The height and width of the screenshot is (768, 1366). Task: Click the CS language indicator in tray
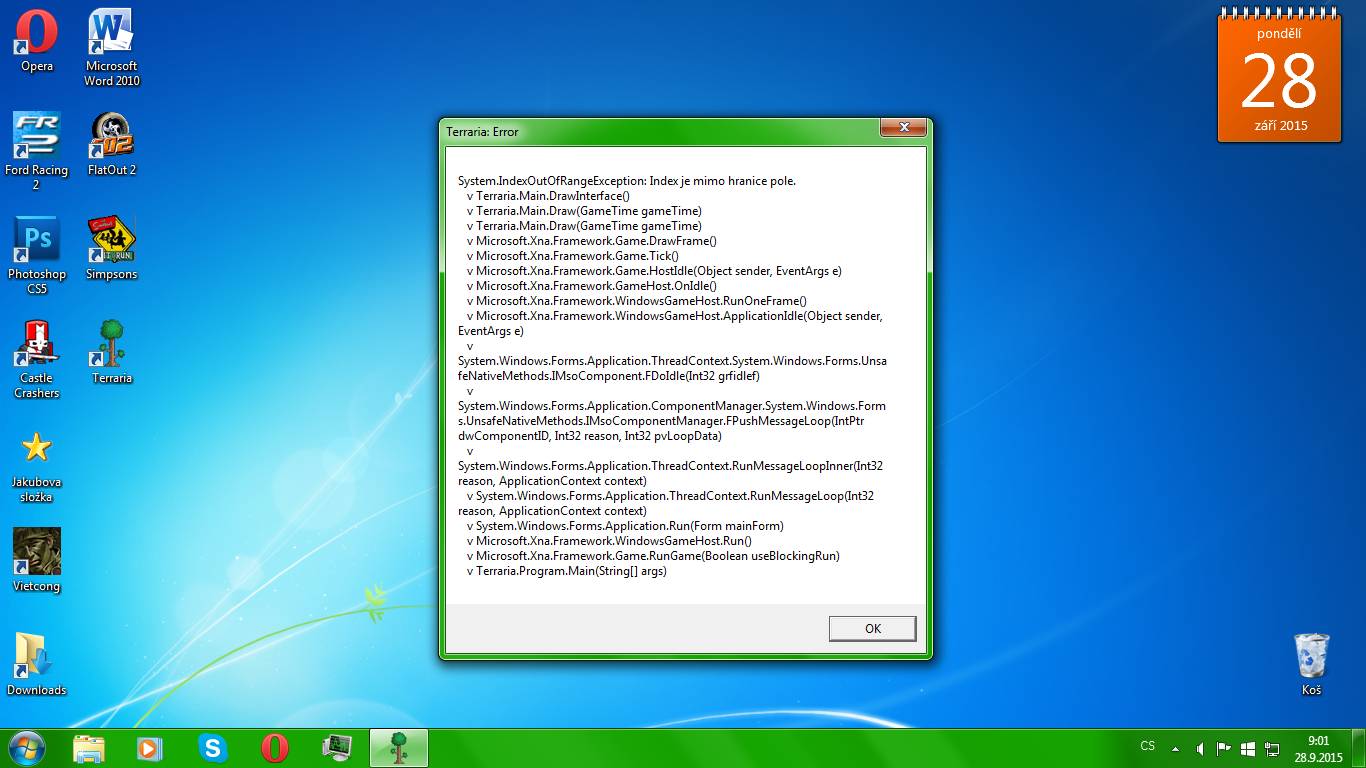tap(1148, 746)
